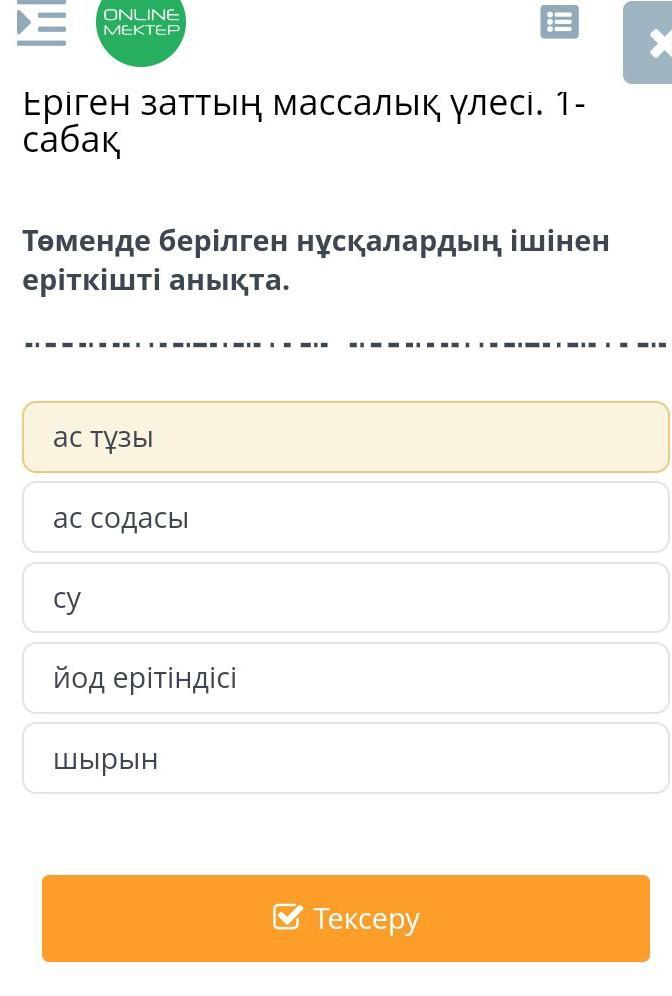Click the "ONLINE" text in the logo

click(141, 15)
